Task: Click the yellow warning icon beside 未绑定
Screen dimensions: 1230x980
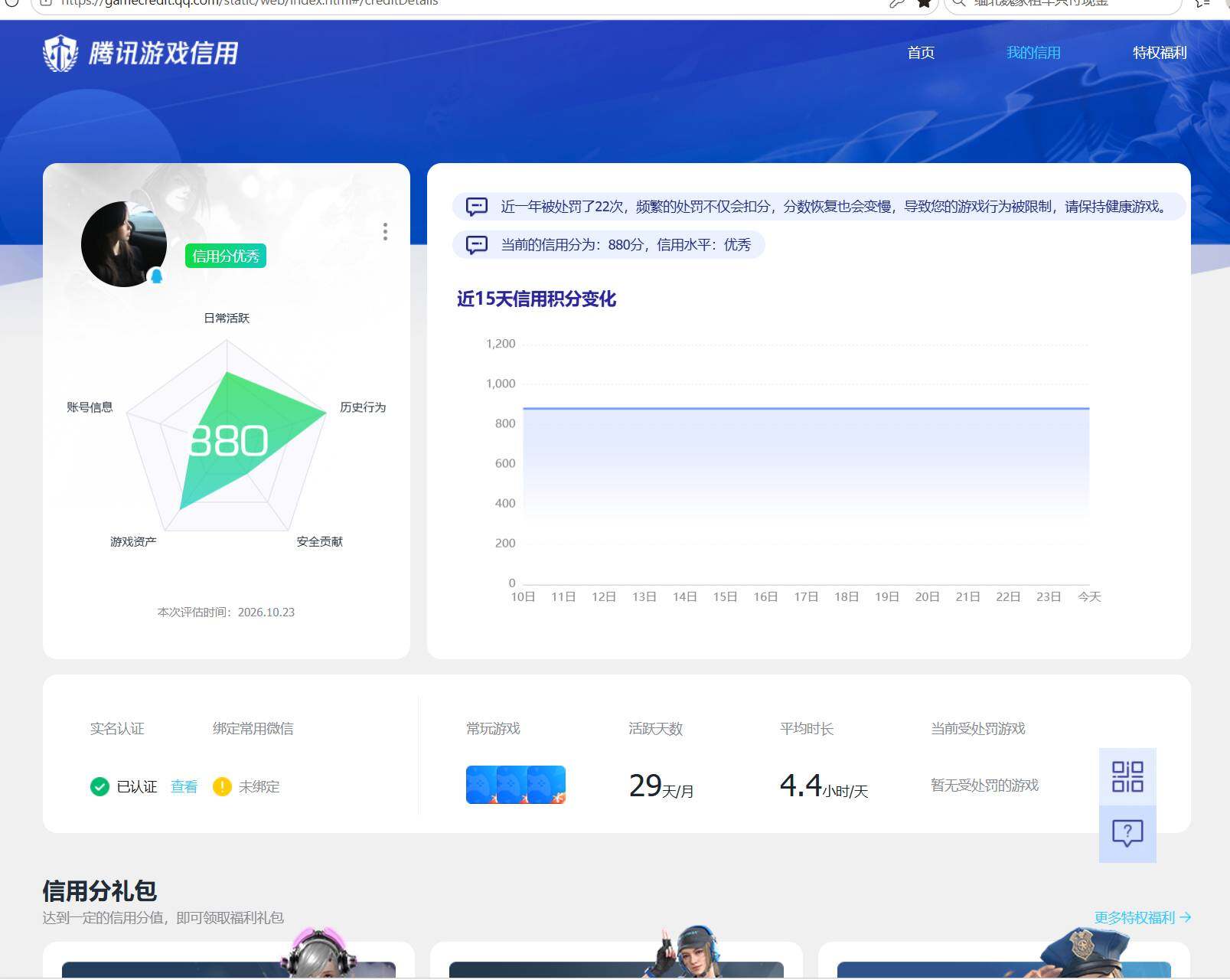Action: [x=222, y=786]
